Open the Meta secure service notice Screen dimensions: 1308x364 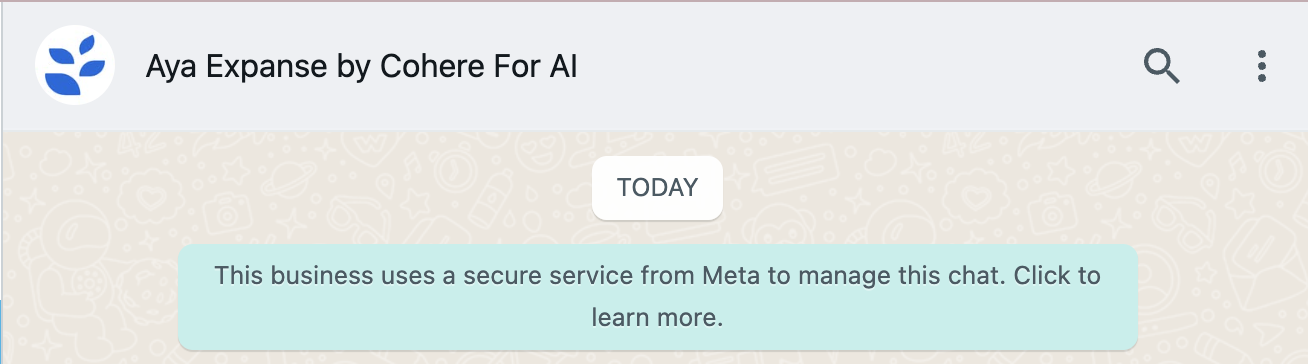(x=657, y=297)
